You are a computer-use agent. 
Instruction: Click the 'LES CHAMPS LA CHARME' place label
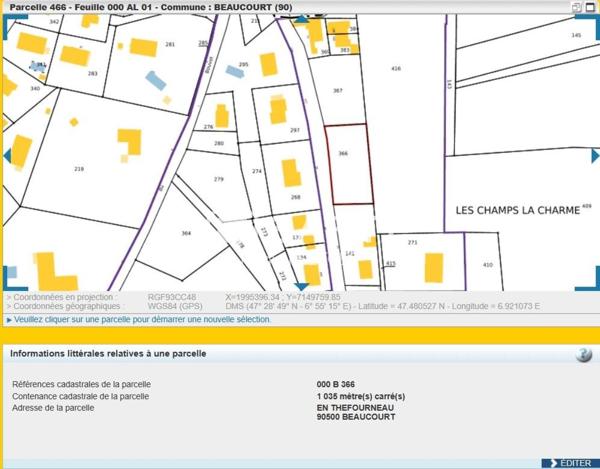[x=518, y=210]
